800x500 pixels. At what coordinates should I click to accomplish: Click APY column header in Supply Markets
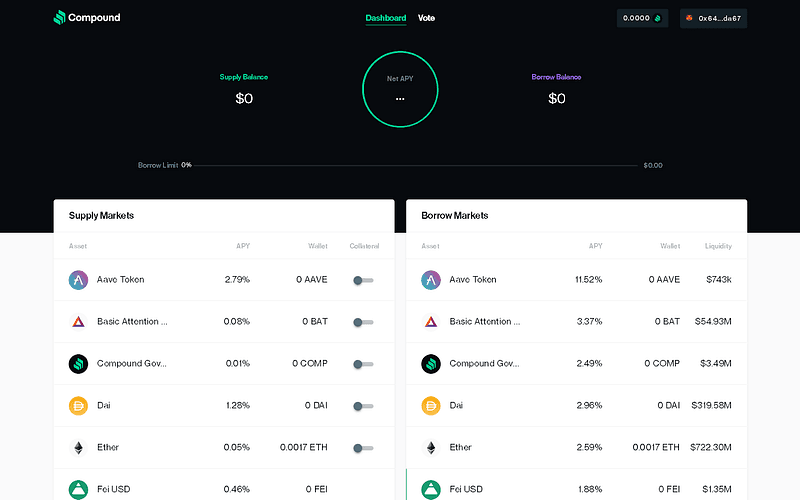[243, 246]
